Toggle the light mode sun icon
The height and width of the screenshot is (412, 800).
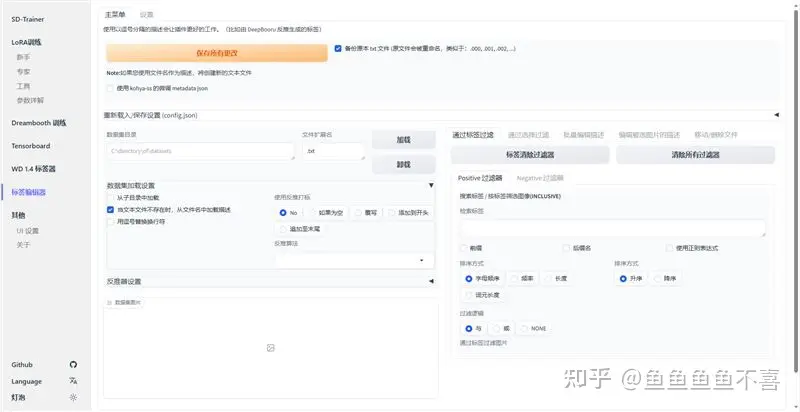tap(73, 397)
